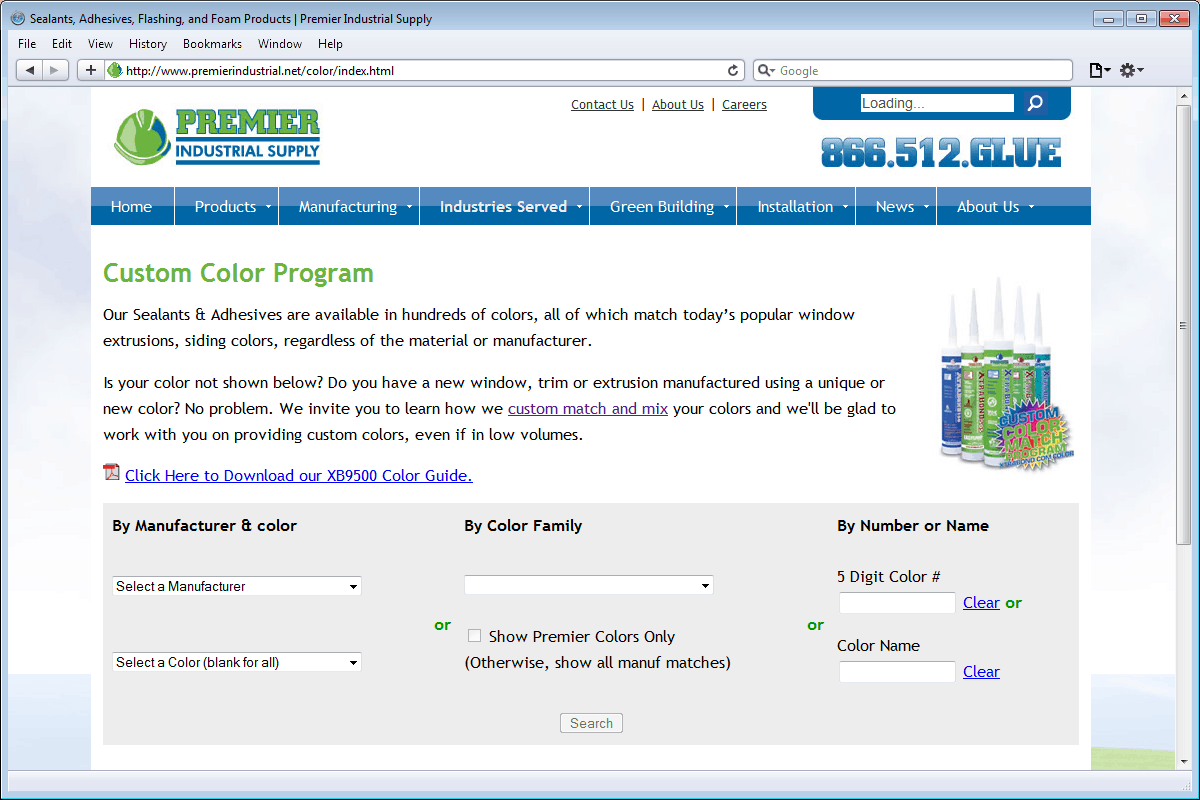Open the Contact Us link
Viewport: 1200px width, 800px height.
(602, 104)
